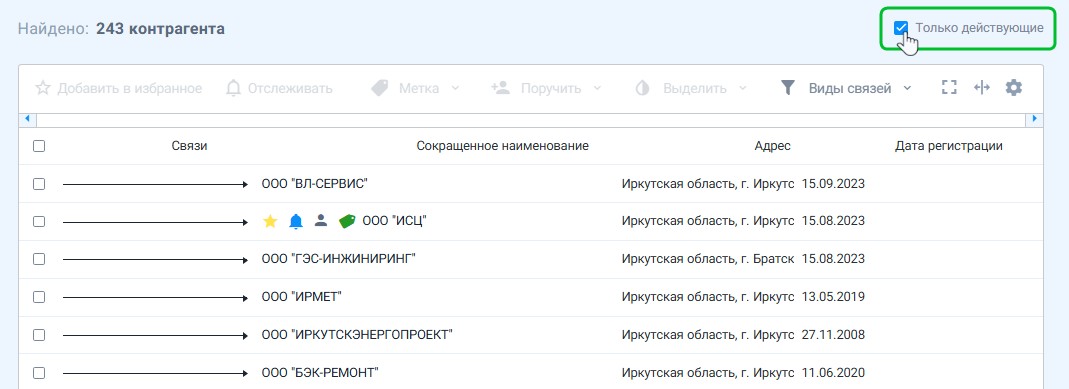The width and height of the screenshot is (1069, 389).
Task: Click right scroll arrow above table
Action: point(1034,119)
